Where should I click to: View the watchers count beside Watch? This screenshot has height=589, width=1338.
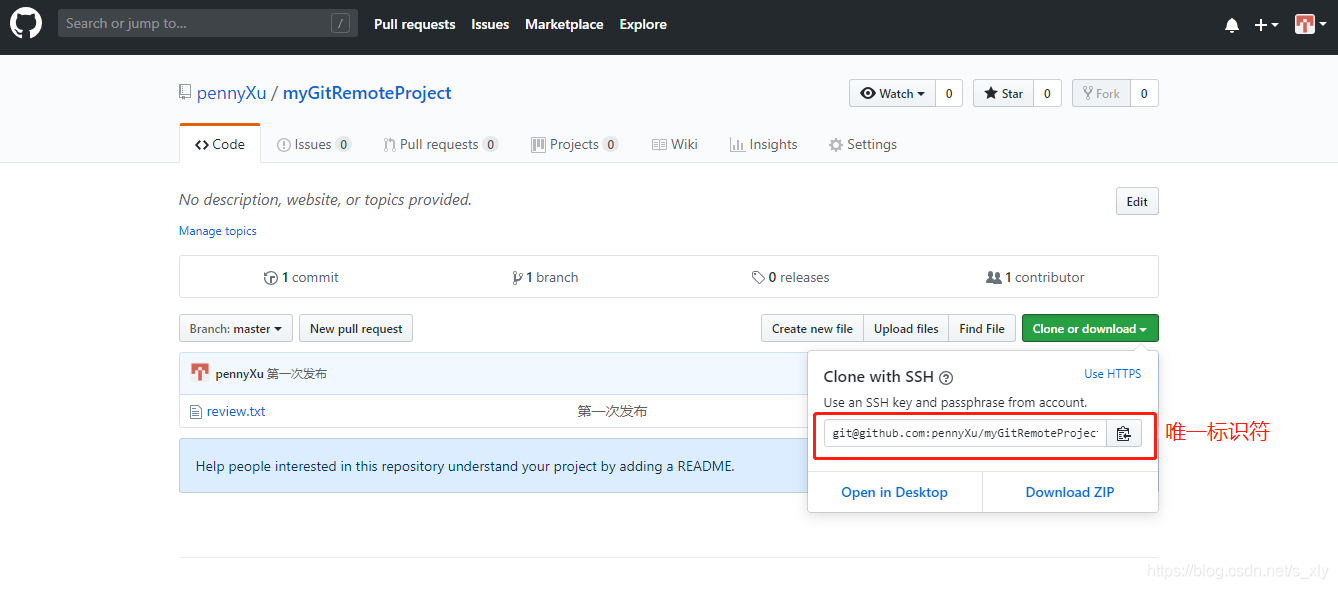949,93
